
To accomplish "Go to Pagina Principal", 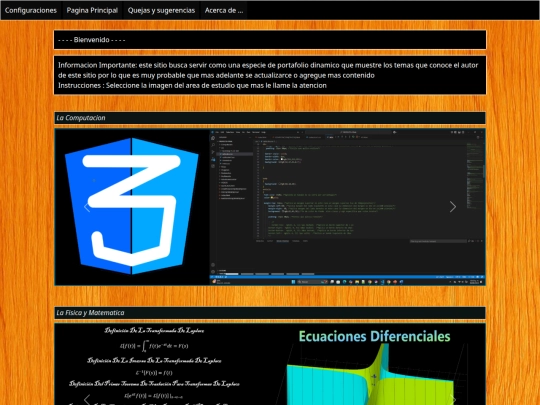I will pyautogui.click(x=92, y=10).
